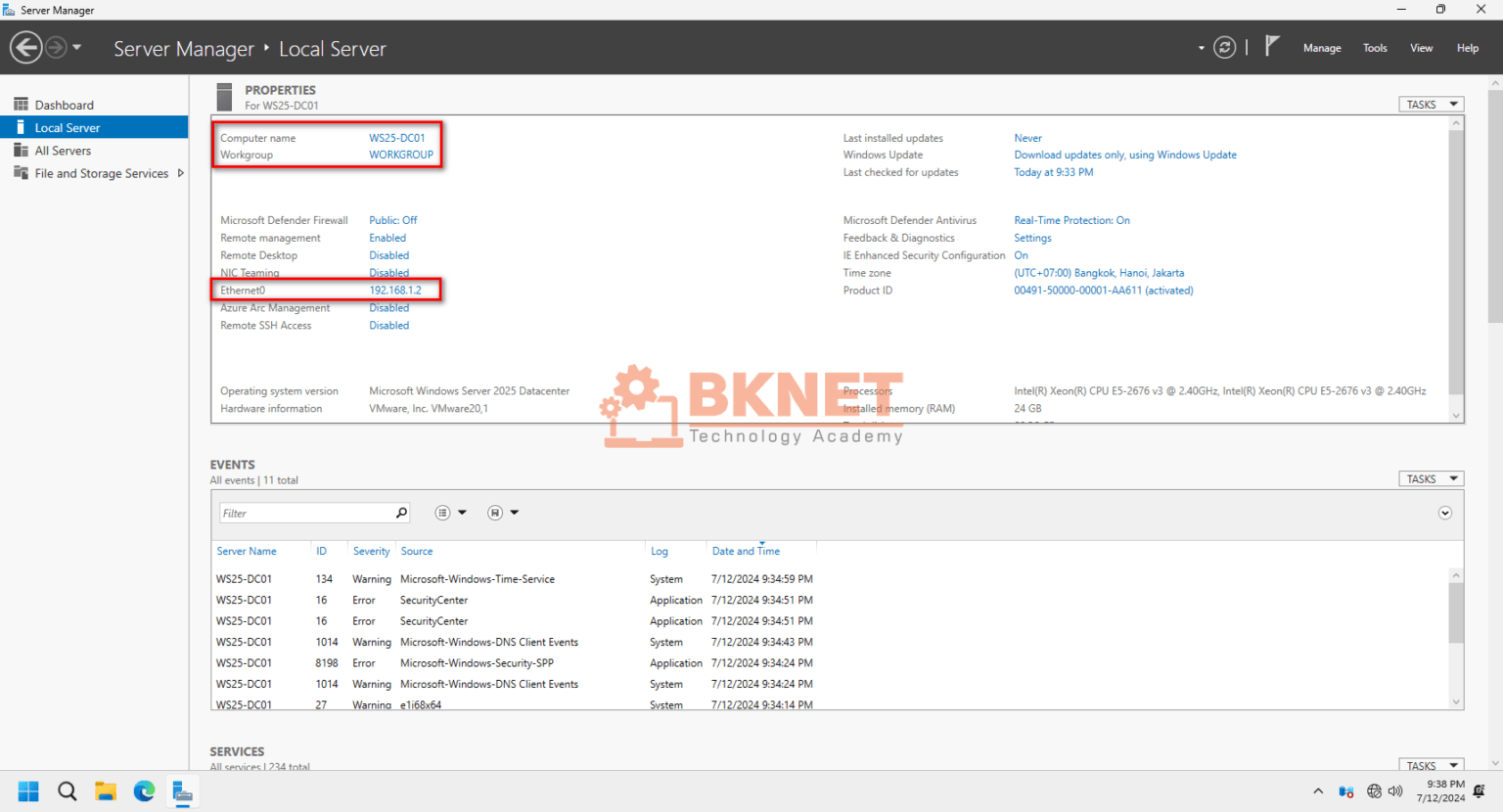Click the Dashboard icon in sidebar
1503x812 pixels.
pyautogui.click(x=21, y=105)
